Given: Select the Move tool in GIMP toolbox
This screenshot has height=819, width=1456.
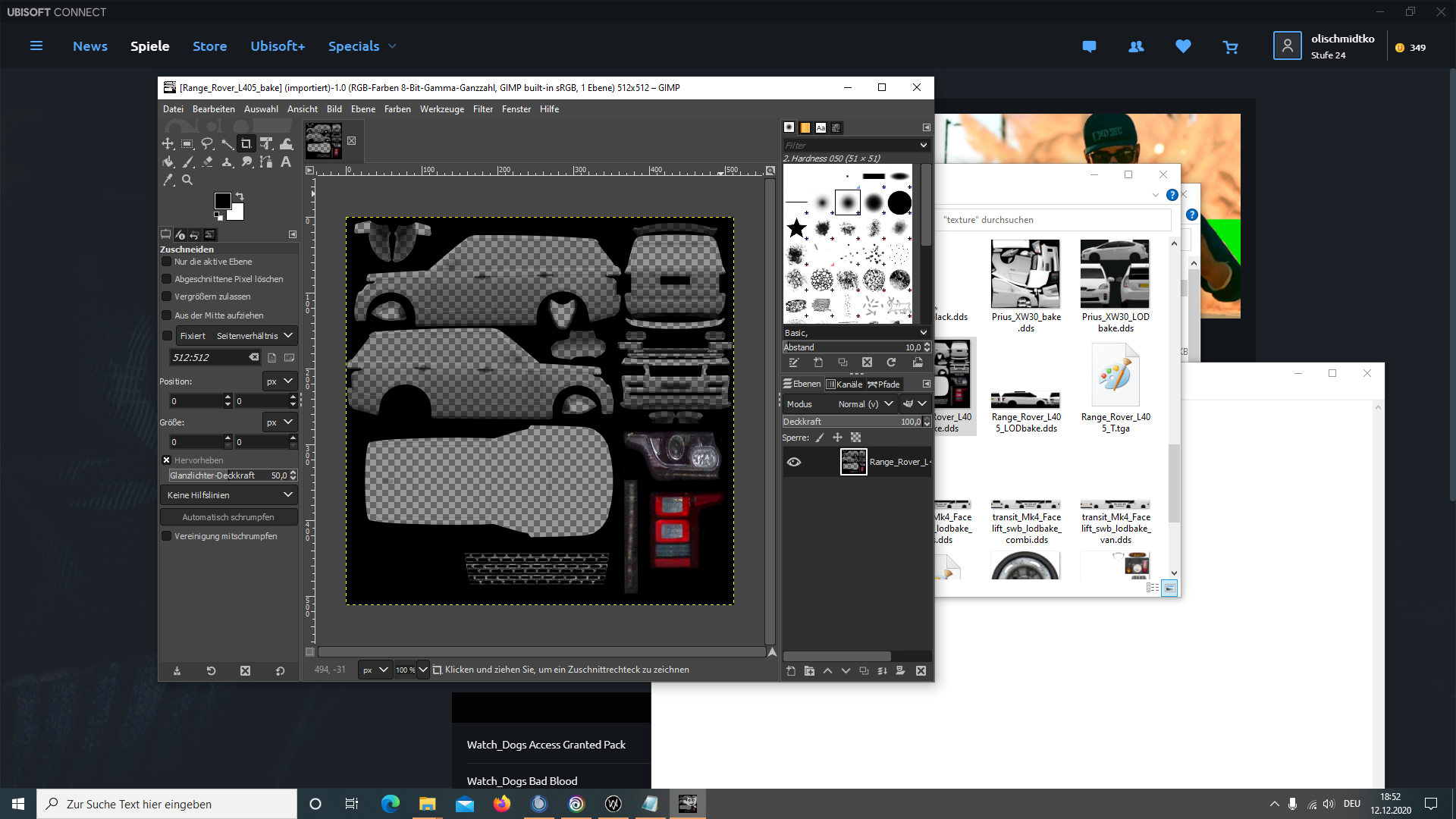Looking at the screenshot, I should 168,144.
